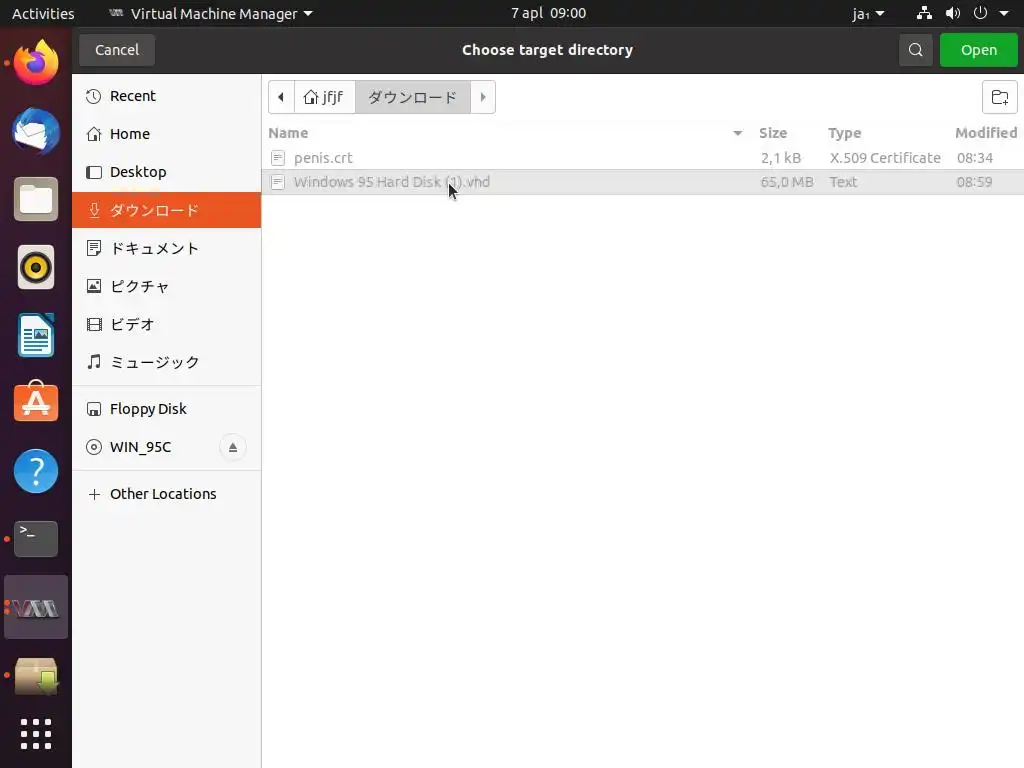Select ダウンロード in the sidebar
Viewport: 1024px width, 768px height.
pyautogui.click(x=167, y=210)
